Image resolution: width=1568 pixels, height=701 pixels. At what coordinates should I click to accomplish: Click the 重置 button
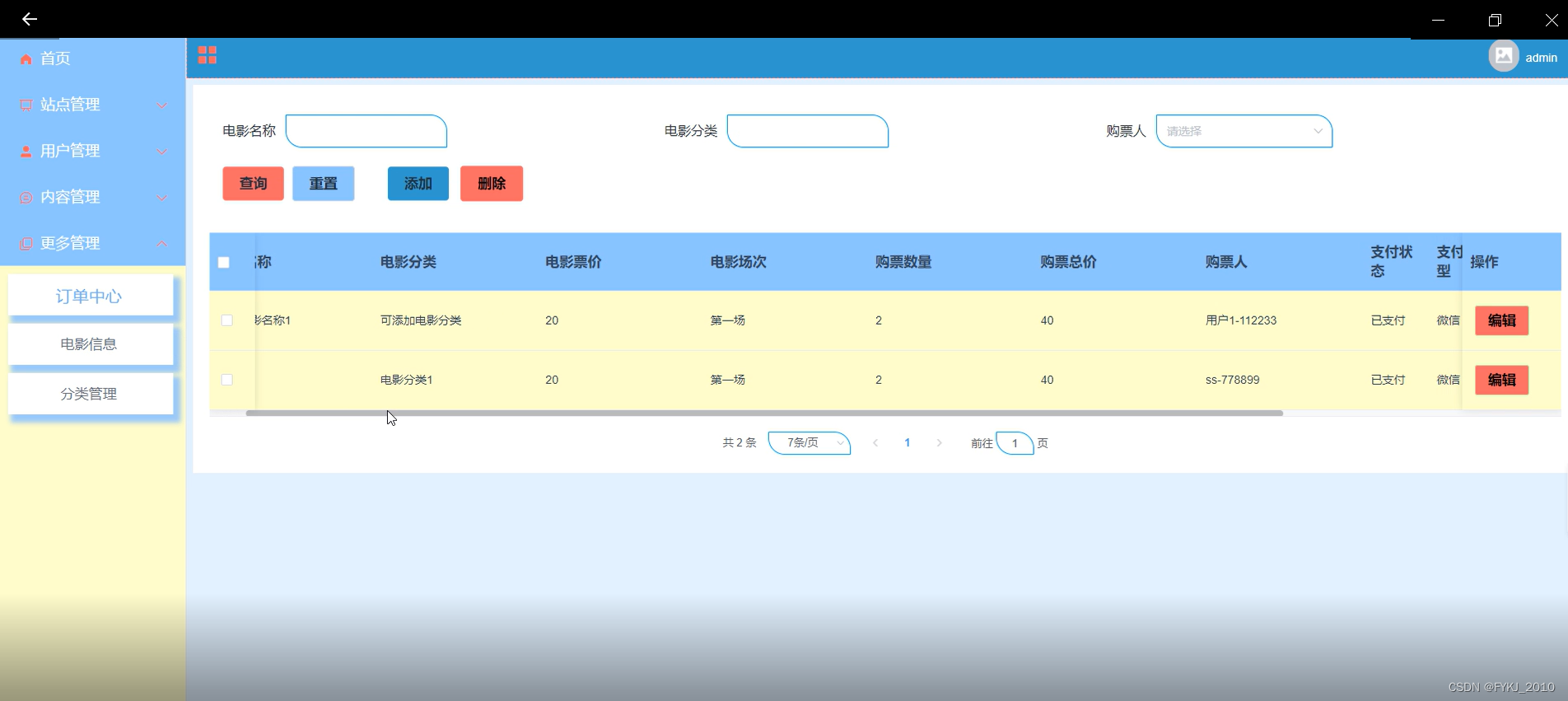pos(324,184)
